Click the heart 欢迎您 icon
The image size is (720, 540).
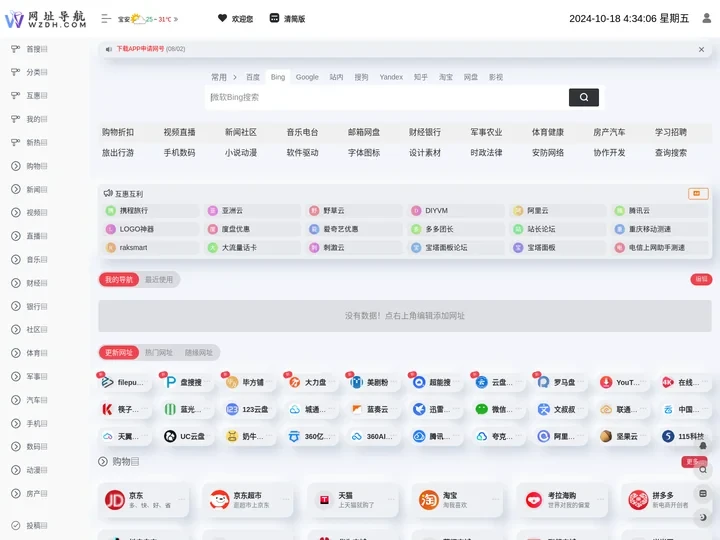(235, 18)
